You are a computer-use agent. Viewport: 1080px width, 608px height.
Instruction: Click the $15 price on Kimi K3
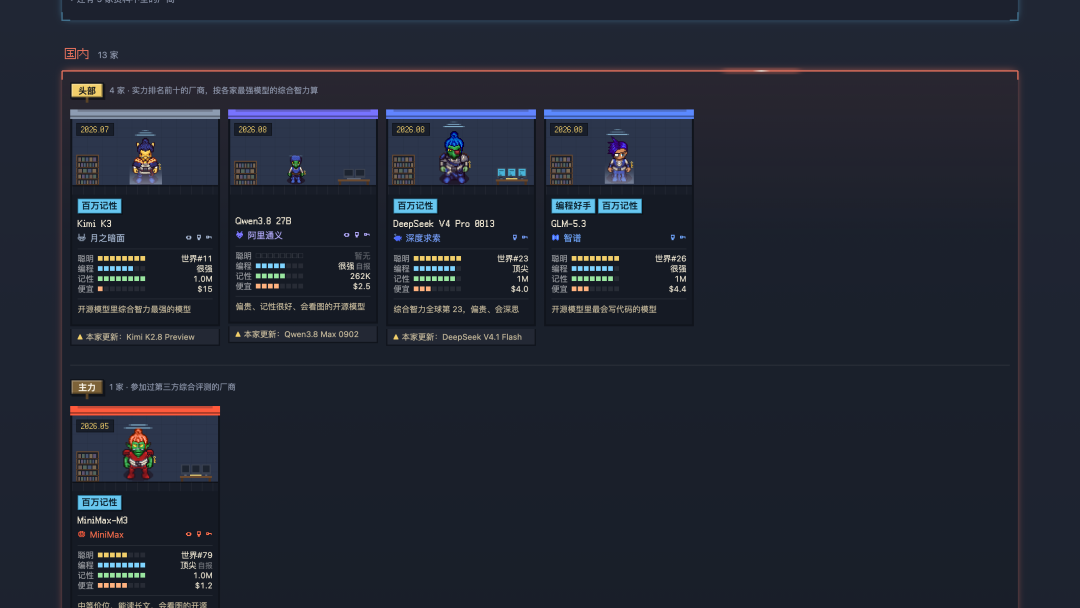click(205, 289)
